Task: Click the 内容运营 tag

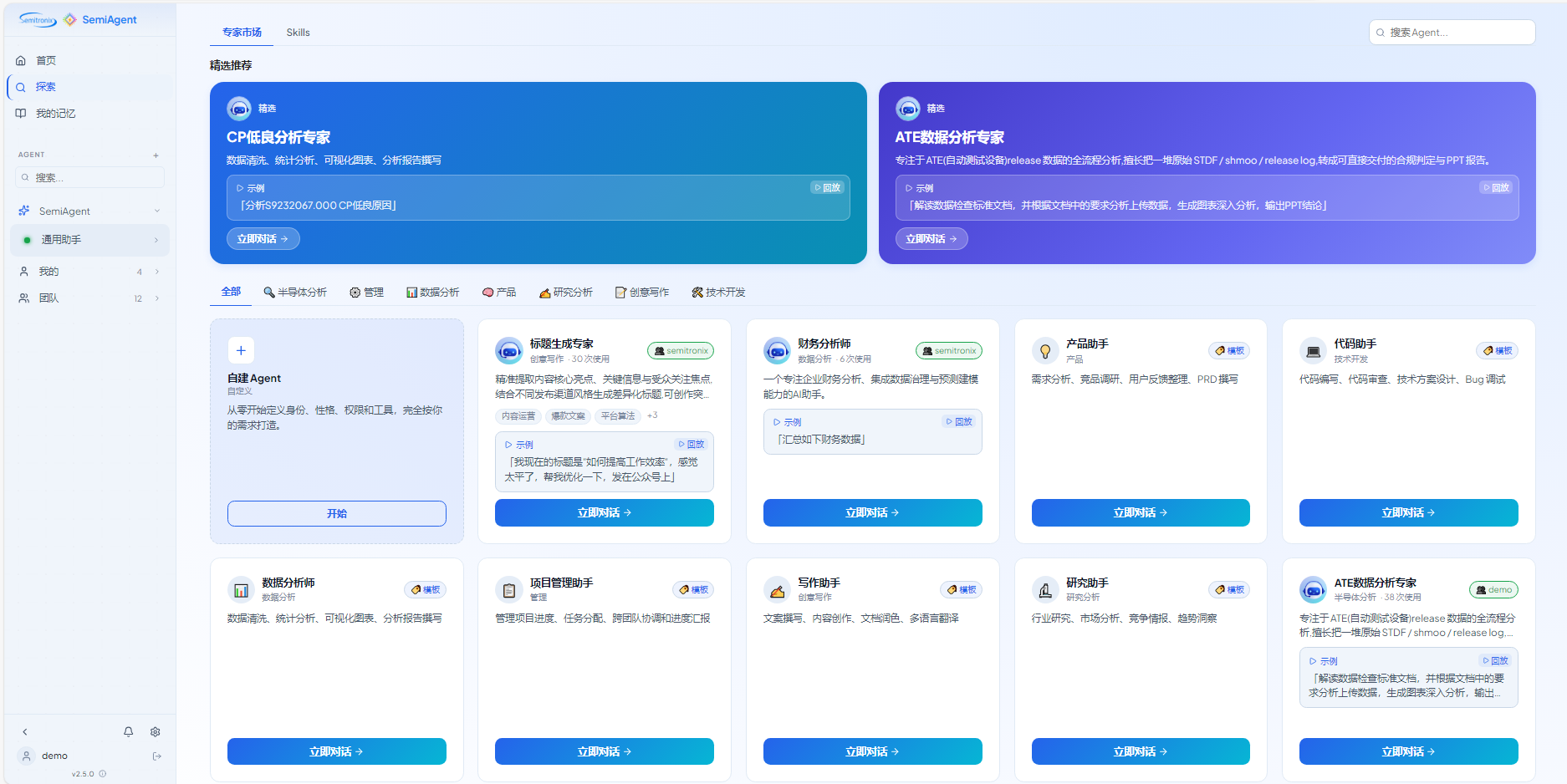Action: pos(518,416)
